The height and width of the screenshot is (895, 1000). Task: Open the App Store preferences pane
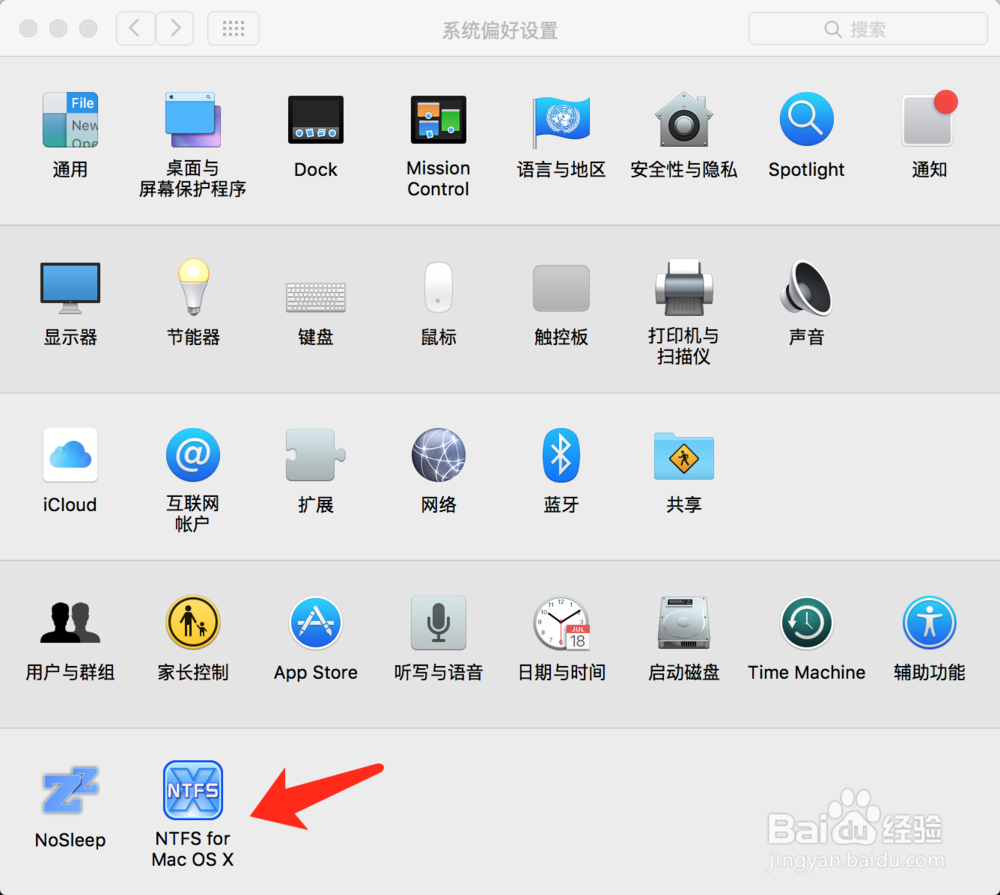pyautogui.click(x=316, y=622)
